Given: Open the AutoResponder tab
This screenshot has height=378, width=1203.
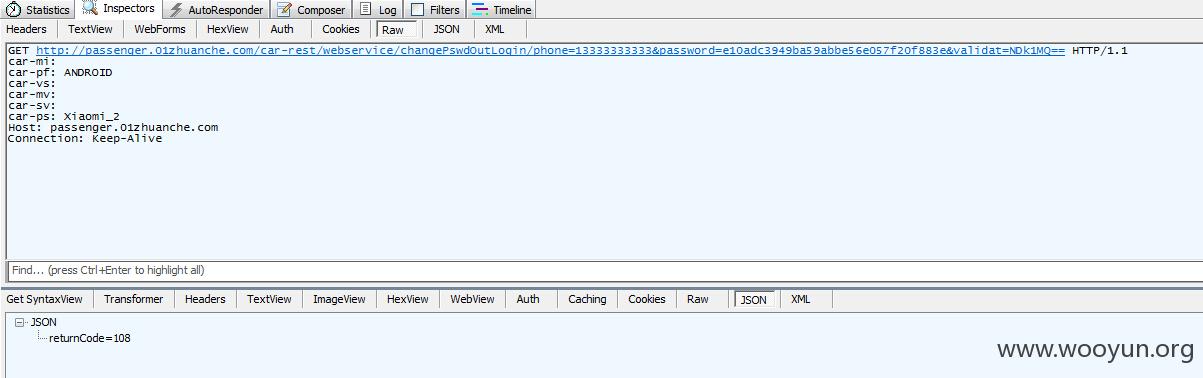Looking at the screenshot, I should (x=215, y=10).
